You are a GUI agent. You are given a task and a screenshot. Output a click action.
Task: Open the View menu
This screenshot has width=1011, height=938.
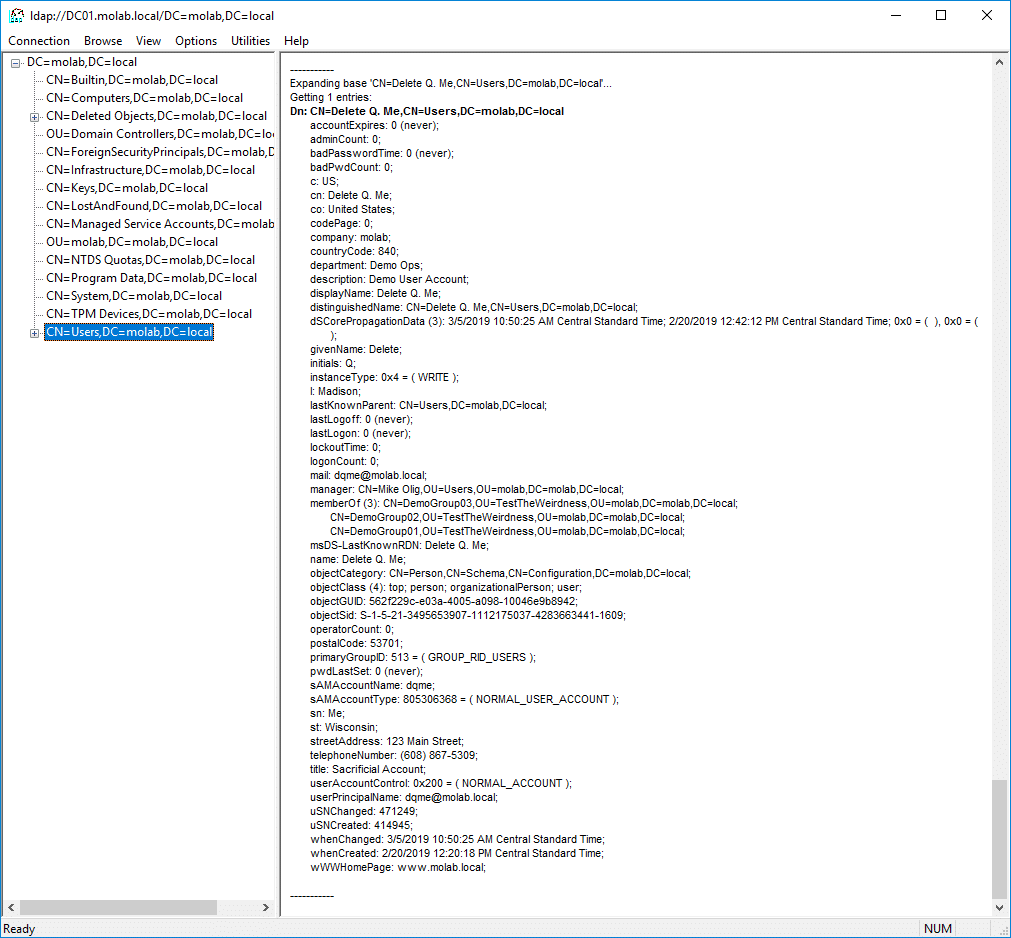[x=148, y=41]
